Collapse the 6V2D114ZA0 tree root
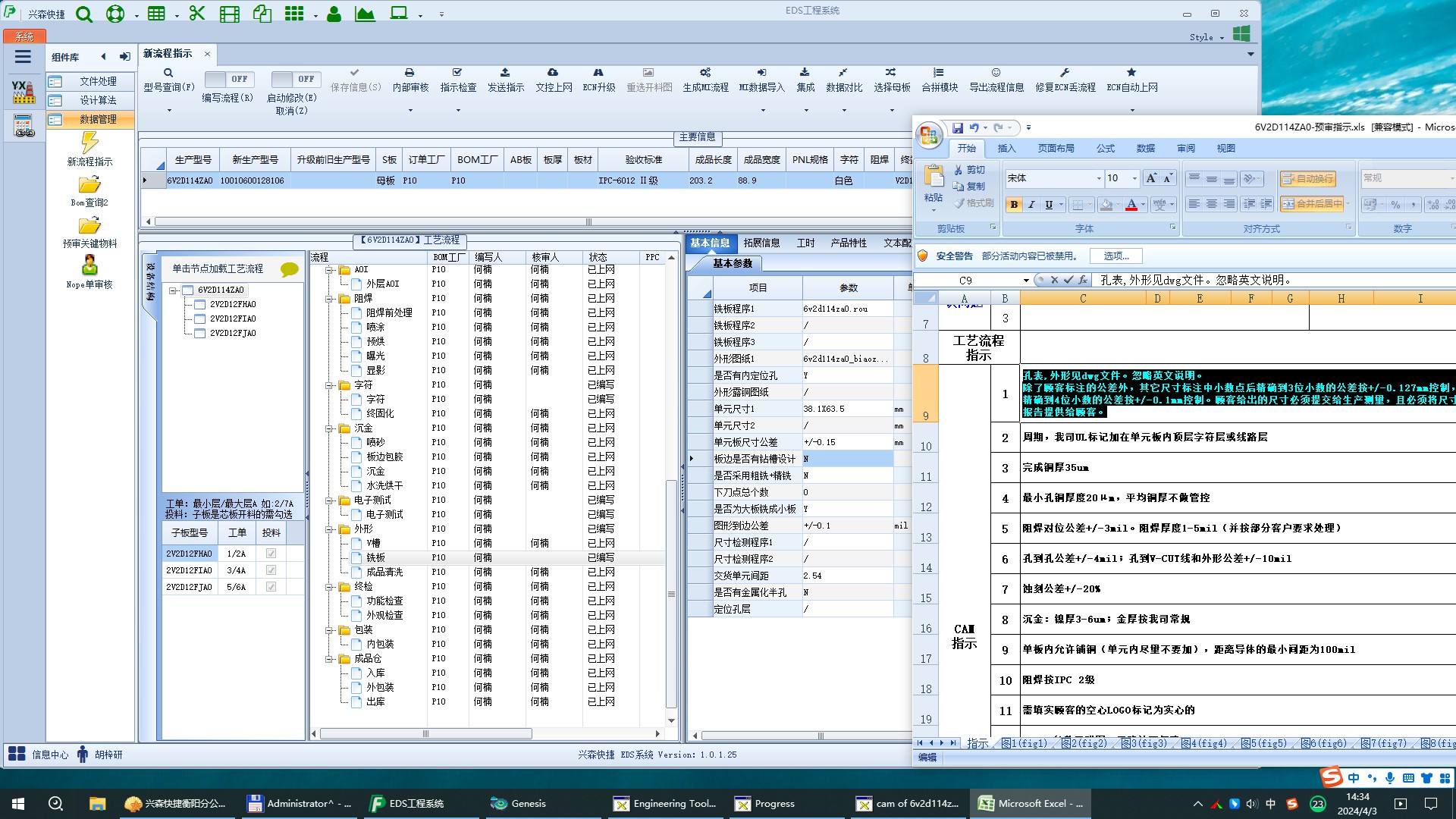Viewport: 1456px width, 819px height. click(173, 290)
